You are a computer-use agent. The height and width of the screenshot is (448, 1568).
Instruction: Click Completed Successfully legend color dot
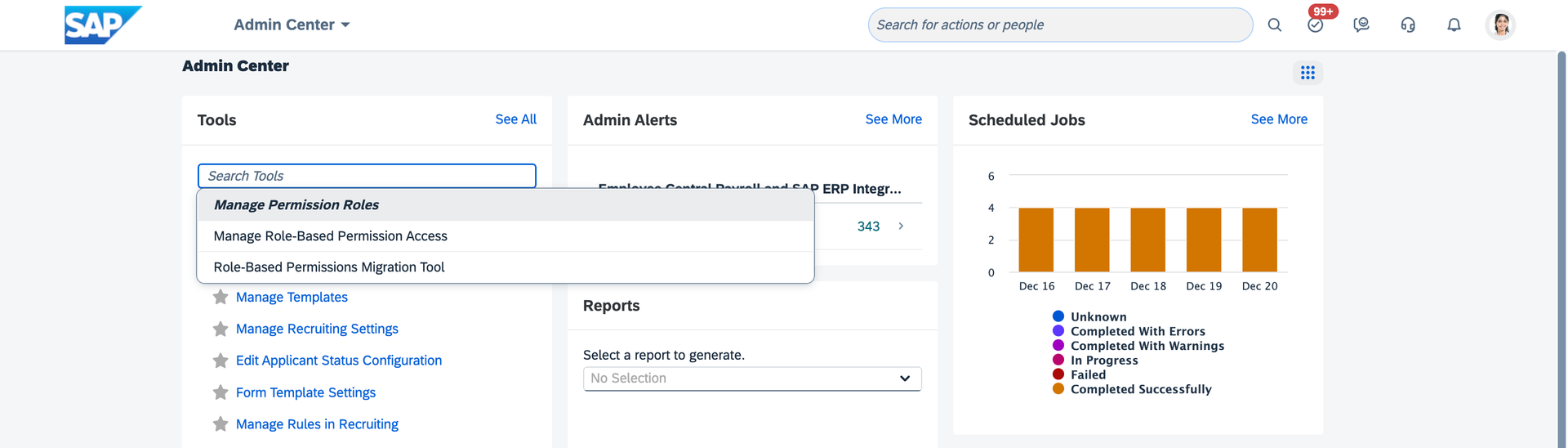pyautogui.click(x=1058, y=389)
